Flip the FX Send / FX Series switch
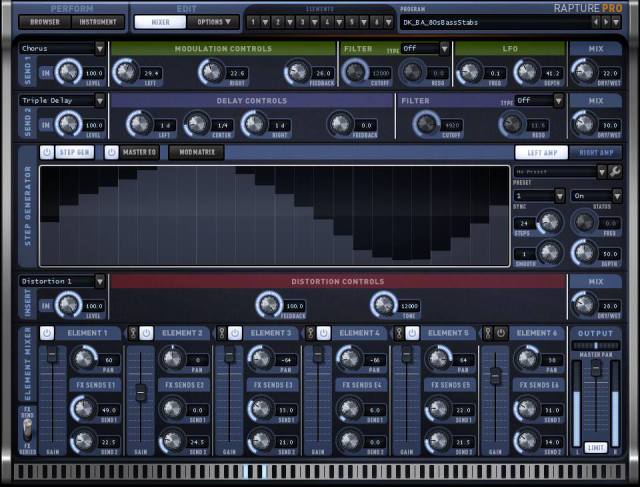 (x=28, y=431)
